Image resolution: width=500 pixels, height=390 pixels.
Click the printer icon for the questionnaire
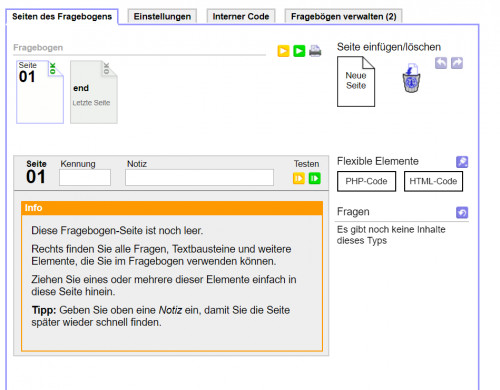click(x=315, y=51)
